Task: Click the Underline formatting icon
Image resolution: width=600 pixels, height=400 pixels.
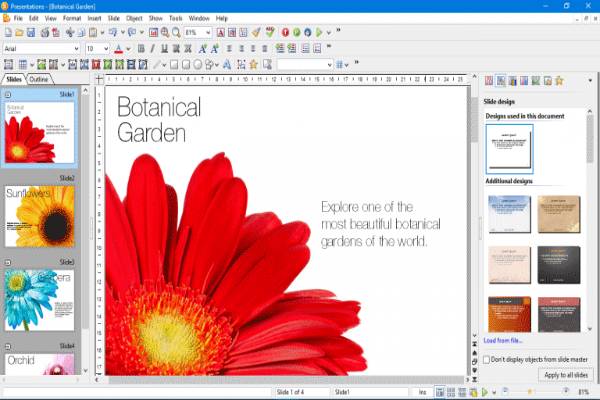Action: [x=165, y=48]
